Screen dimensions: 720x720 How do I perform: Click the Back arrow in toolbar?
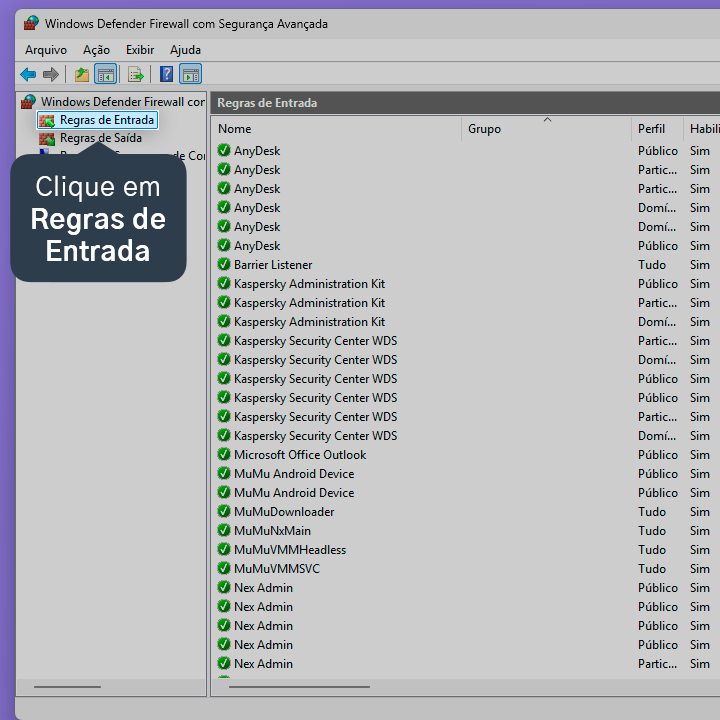point(28,74)
